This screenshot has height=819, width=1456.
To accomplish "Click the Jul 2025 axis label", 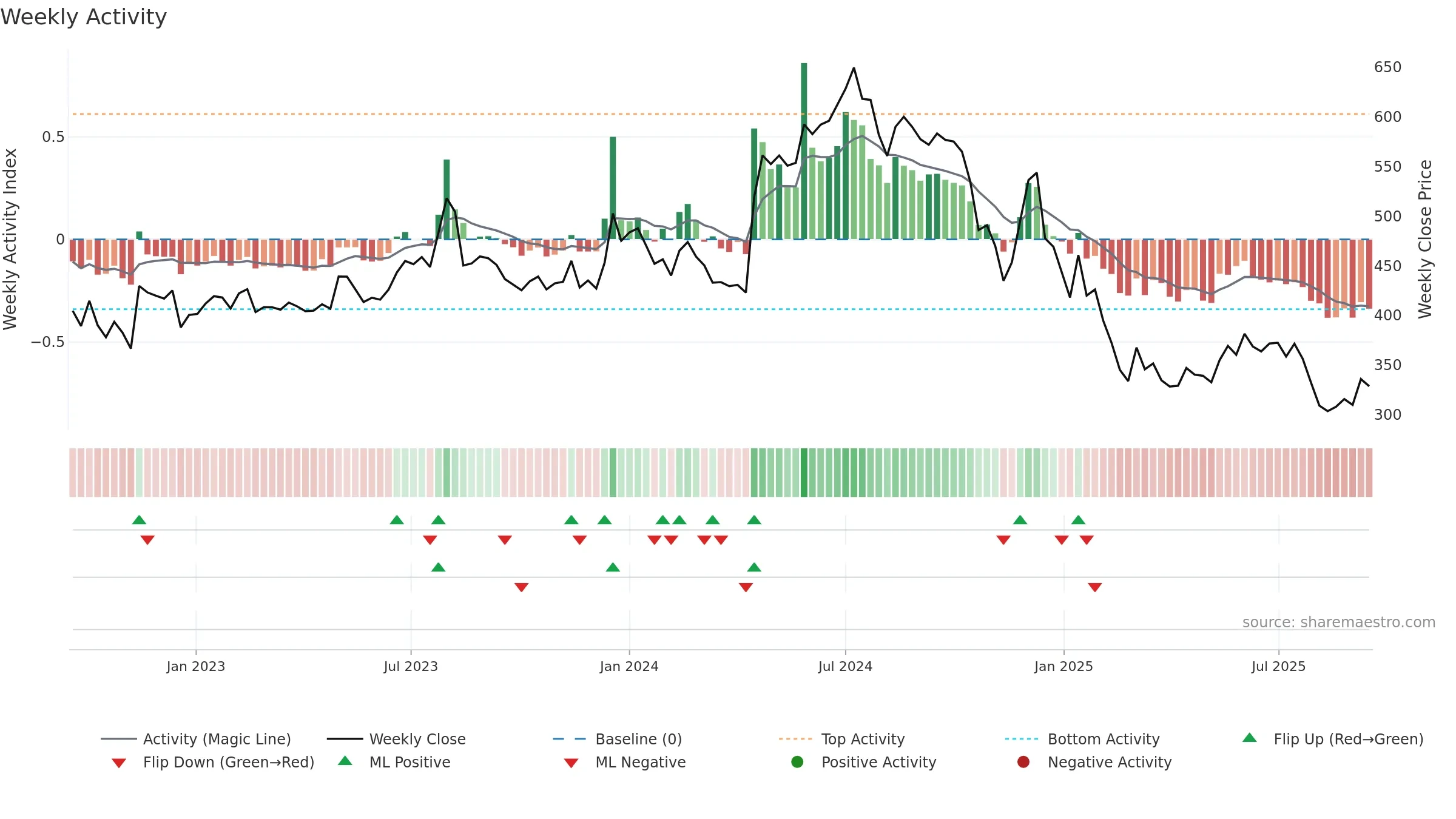I will 1278,666.
